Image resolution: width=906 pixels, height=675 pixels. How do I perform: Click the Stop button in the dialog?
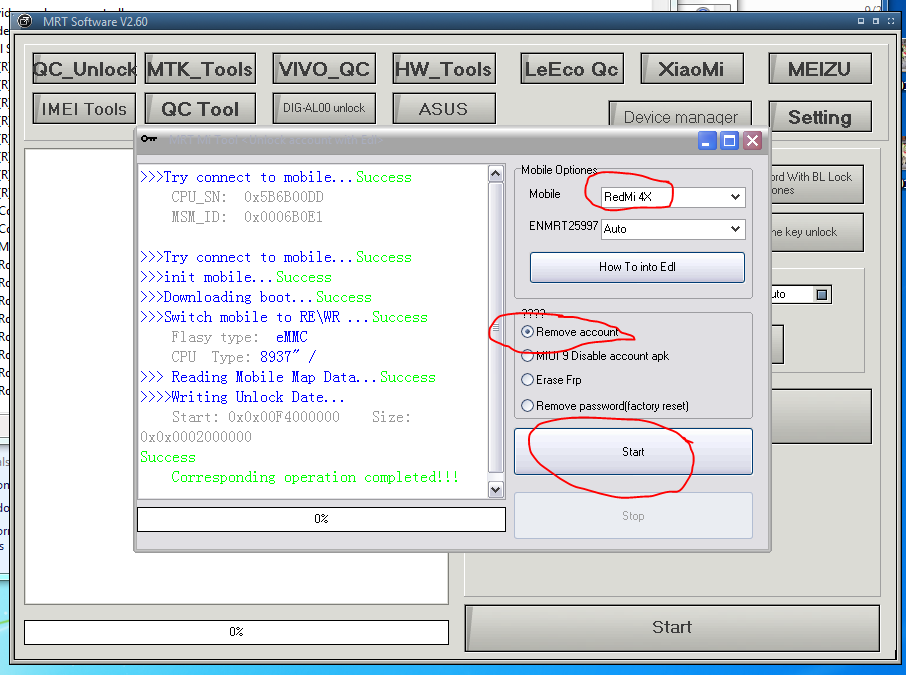633,516
